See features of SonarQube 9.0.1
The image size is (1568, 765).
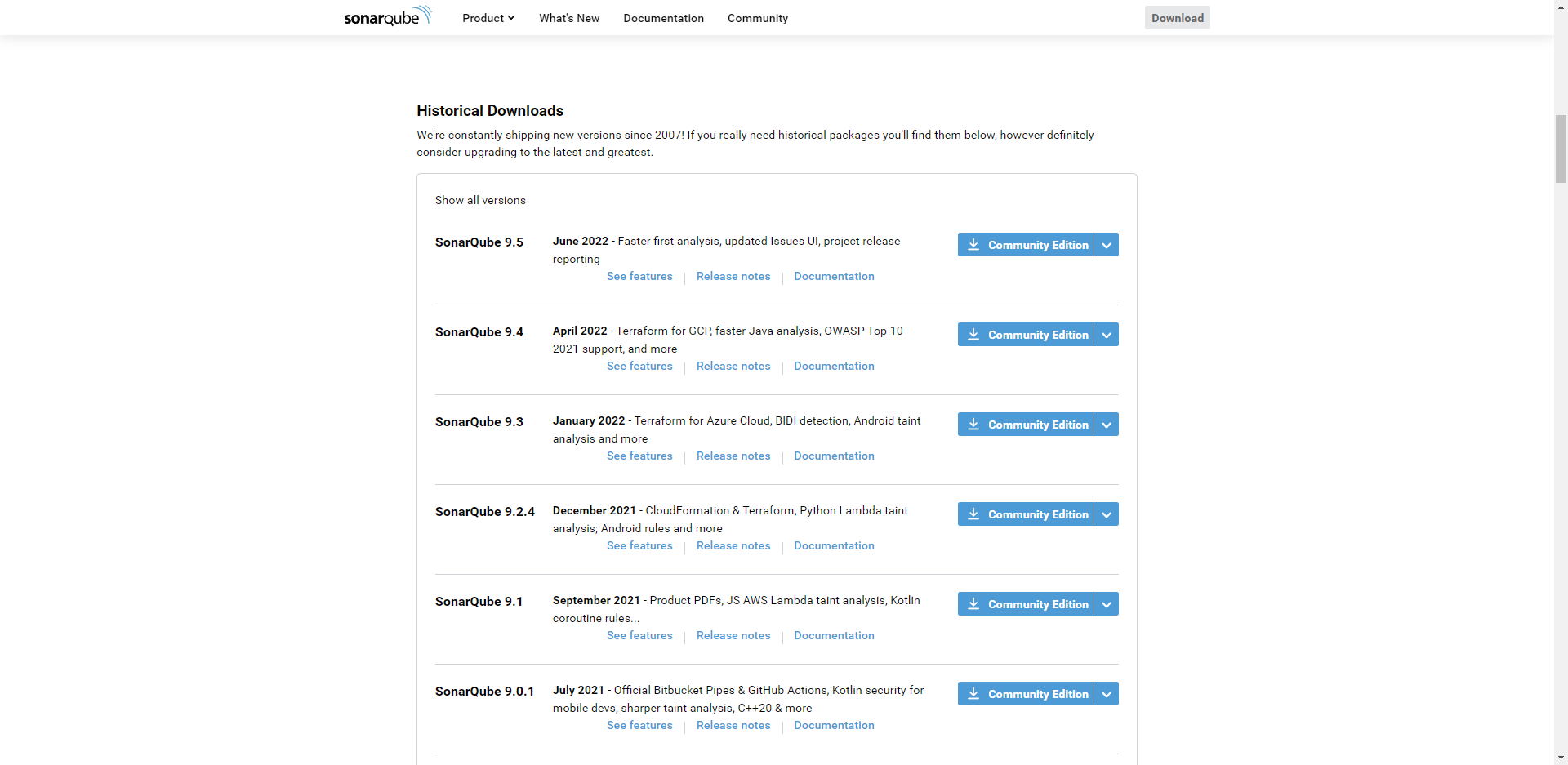(x=639, y=725)
